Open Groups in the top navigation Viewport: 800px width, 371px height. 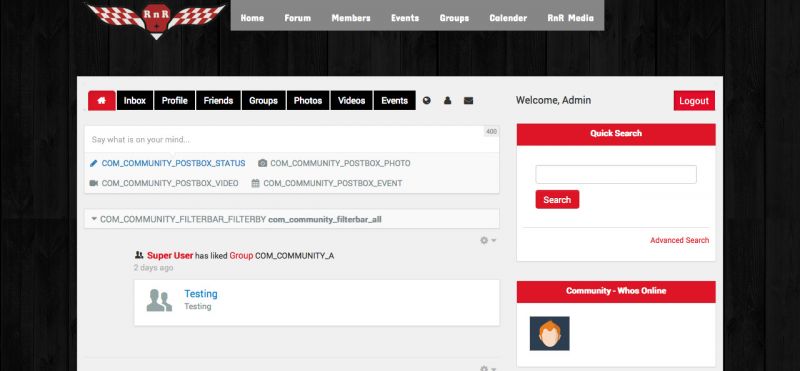[x=454, y=18]
